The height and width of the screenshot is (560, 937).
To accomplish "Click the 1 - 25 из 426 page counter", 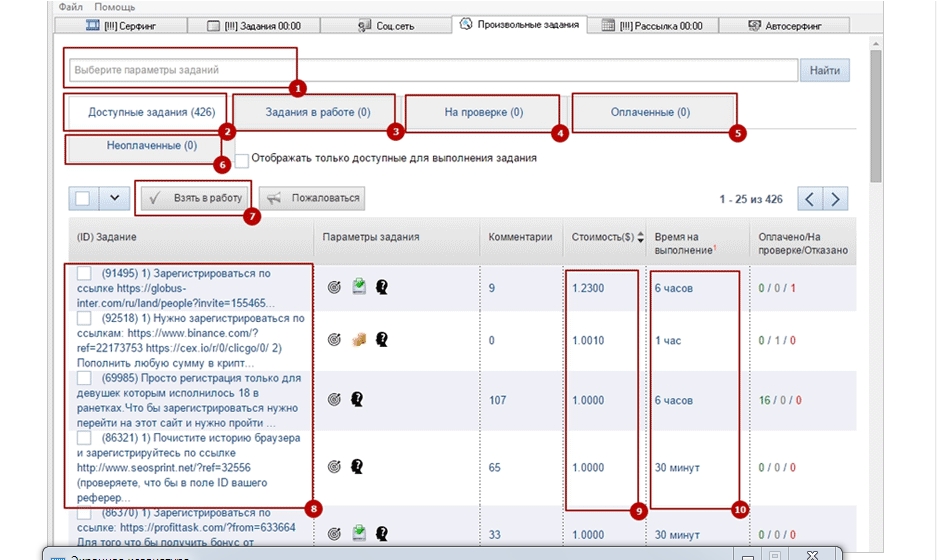I will point(751,199).
